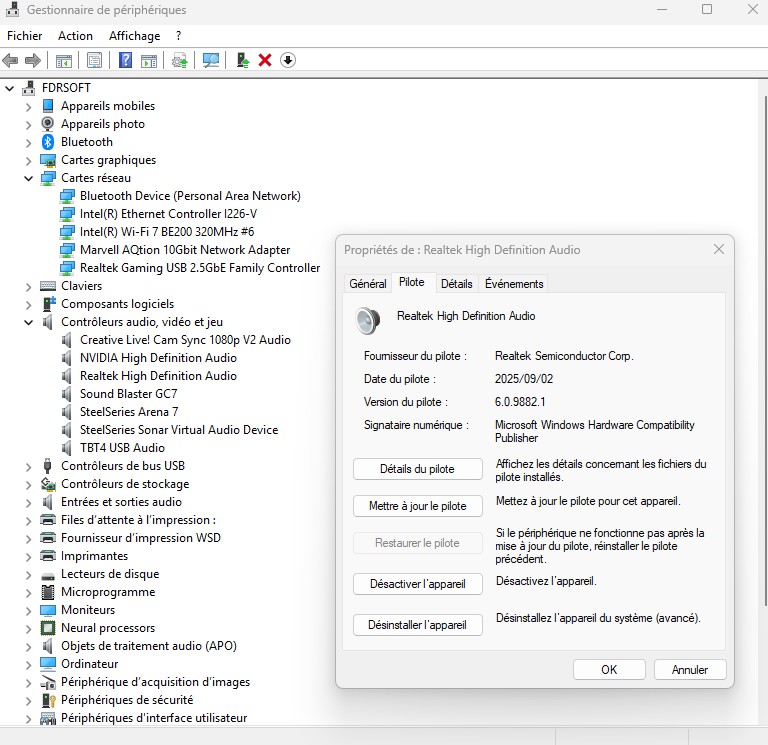768x745 pixels.
Task: Expand the Imprimantes node
Action: click(28, 556)
